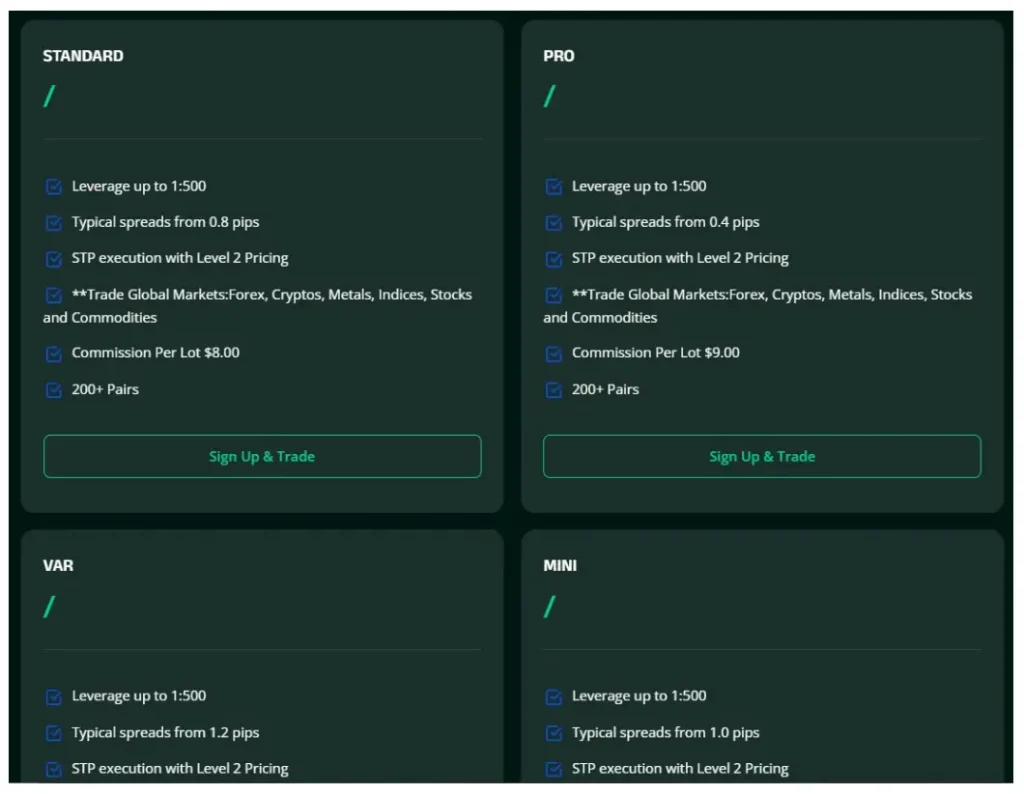Click Sign Up & Trade under PRO
Image resolution: width=1024 pixels, height=794 pixels.
click(x=762, y=456)
